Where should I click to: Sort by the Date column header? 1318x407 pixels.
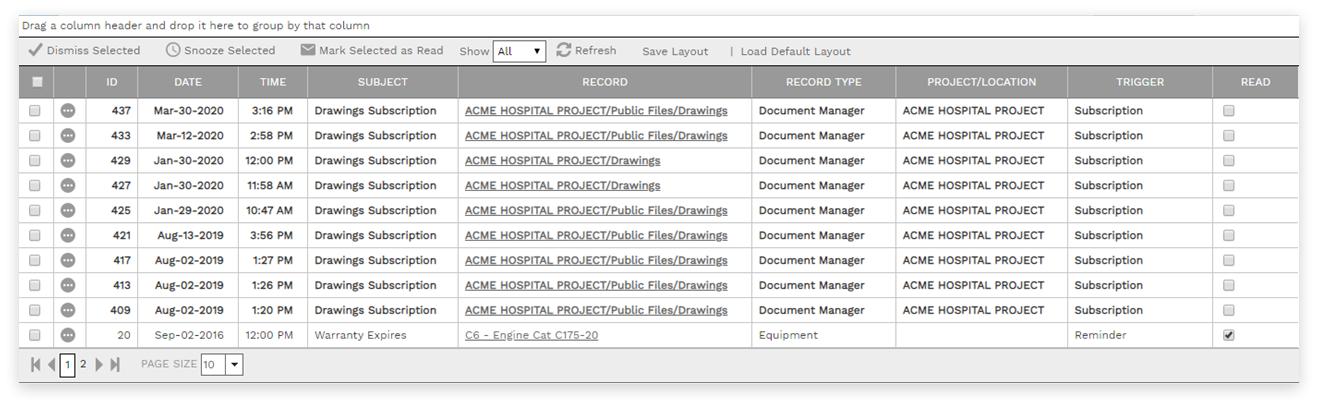tap(188, 82)
